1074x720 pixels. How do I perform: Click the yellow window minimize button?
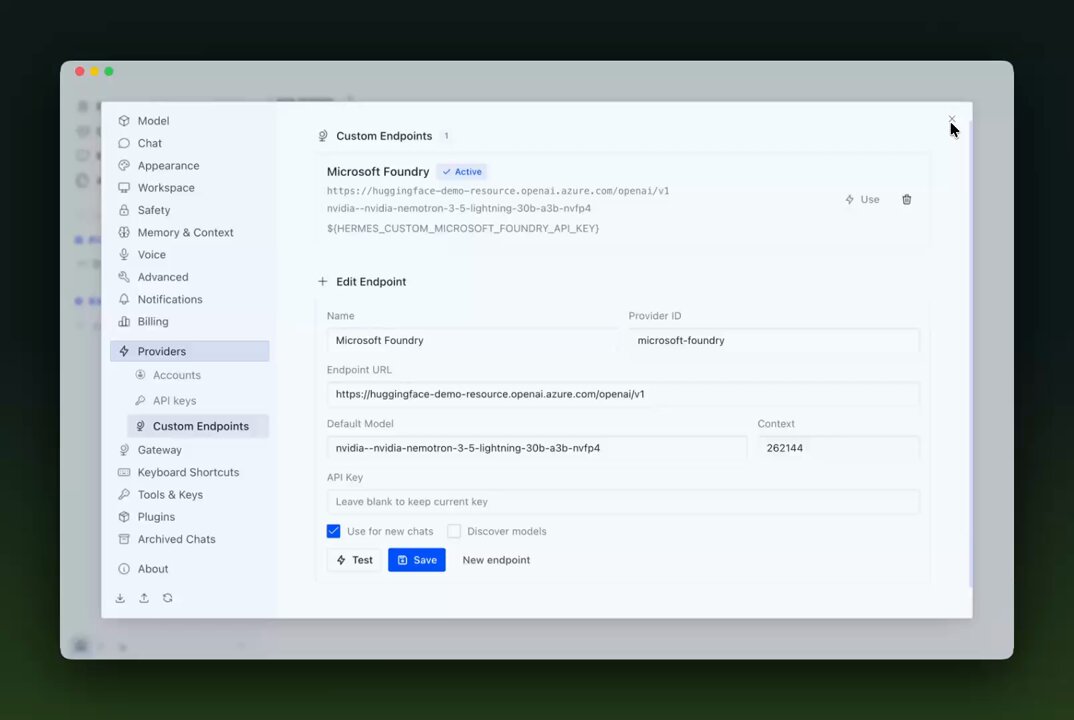click(95, 71)
